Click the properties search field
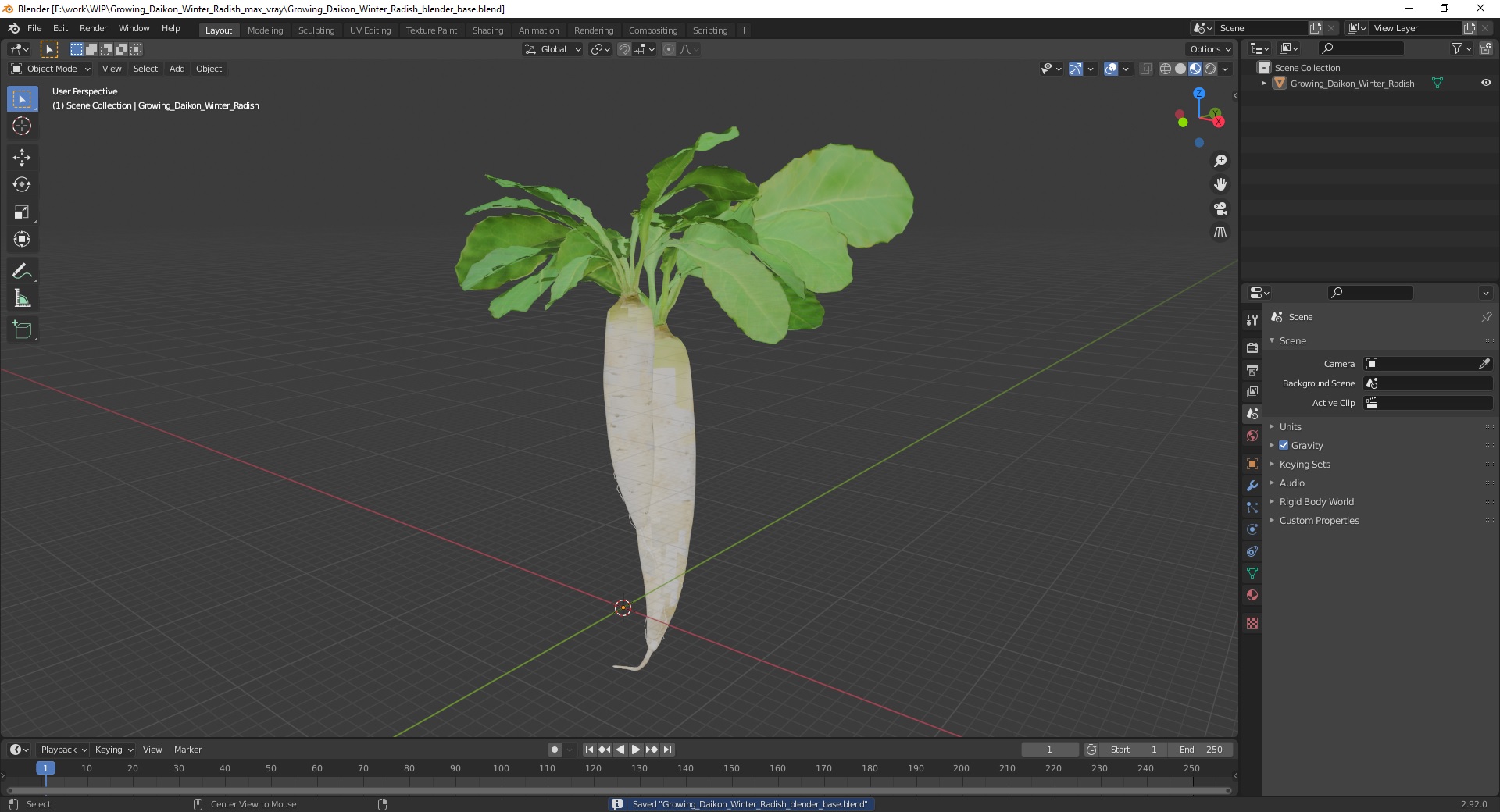 1370,293
